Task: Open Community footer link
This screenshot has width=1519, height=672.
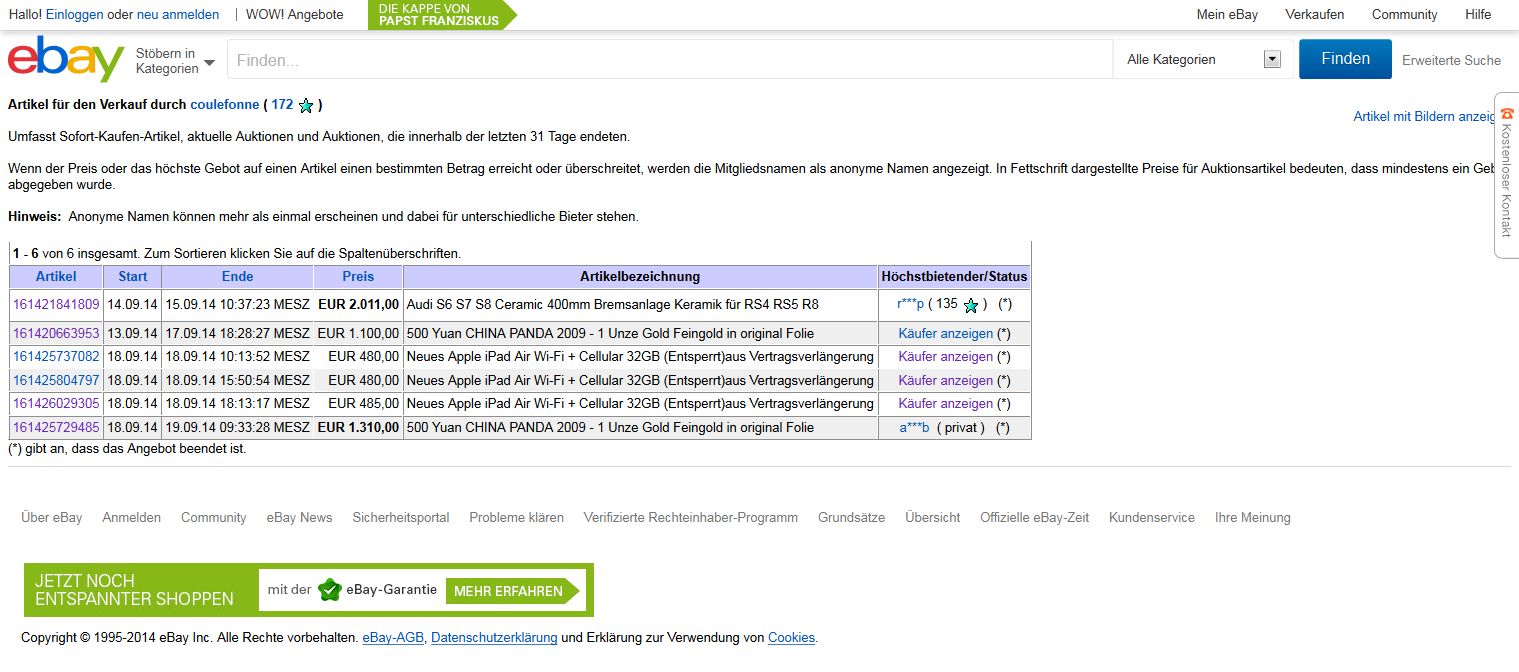Action: click(213, 517)
